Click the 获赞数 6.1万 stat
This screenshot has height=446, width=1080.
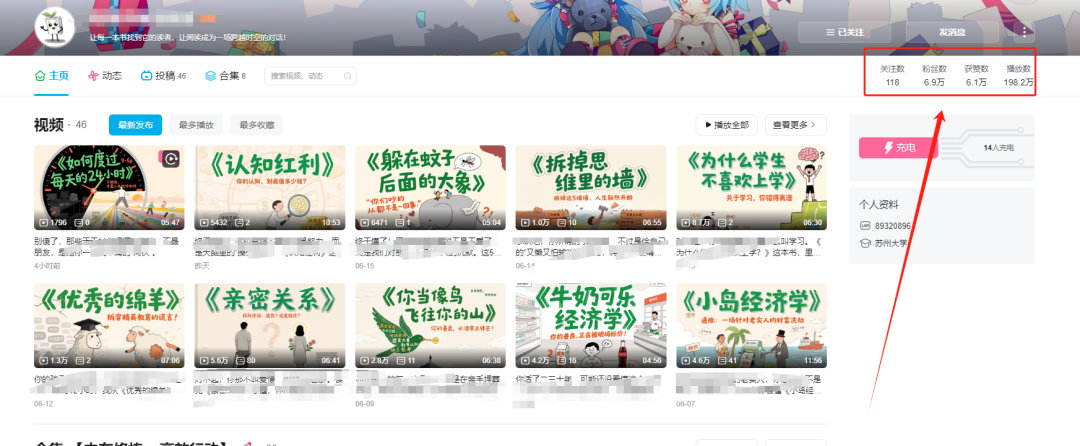click(976, 76)
